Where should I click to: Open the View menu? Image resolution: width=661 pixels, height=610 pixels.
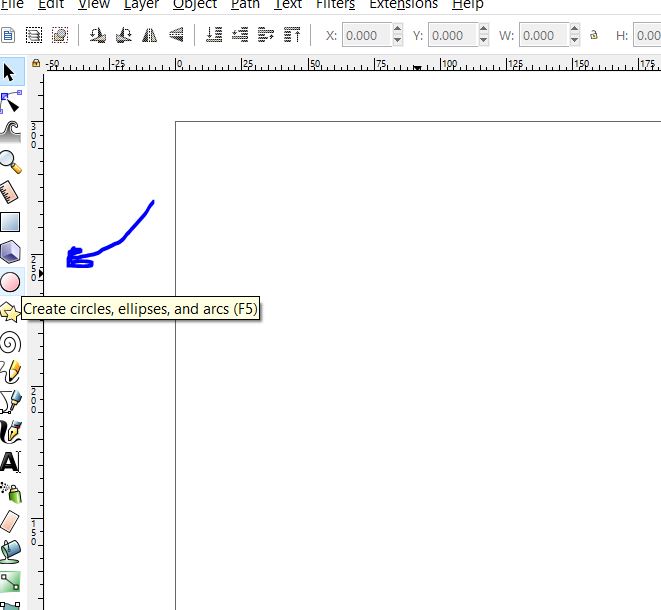[x=94, y=4]
